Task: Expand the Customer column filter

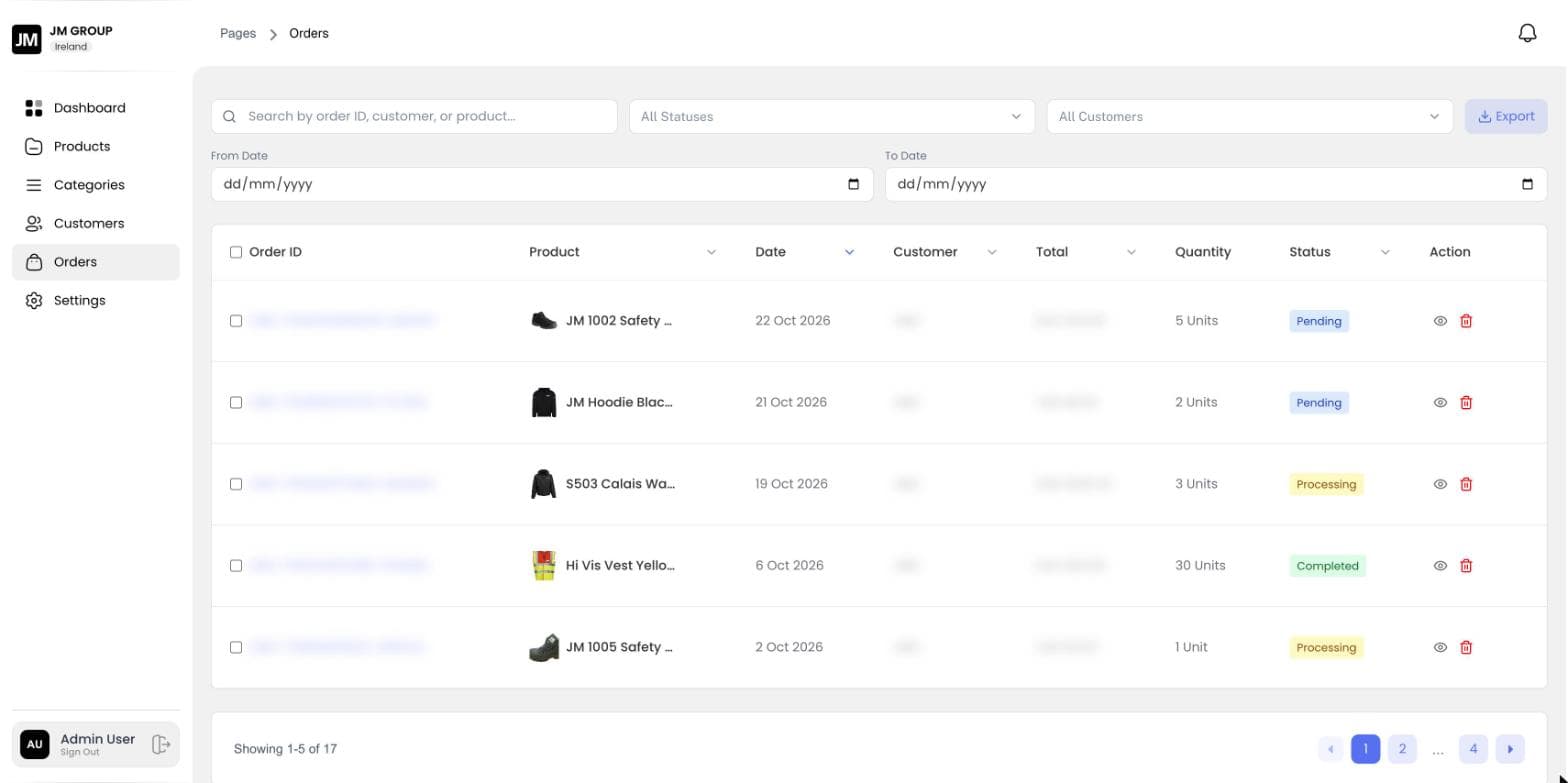Action: 992,252
